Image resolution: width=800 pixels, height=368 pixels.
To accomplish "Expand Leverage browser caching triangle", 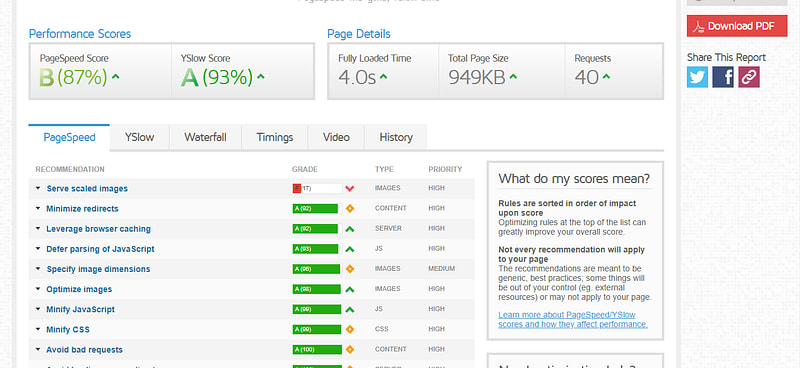I will tap(38, 229).
